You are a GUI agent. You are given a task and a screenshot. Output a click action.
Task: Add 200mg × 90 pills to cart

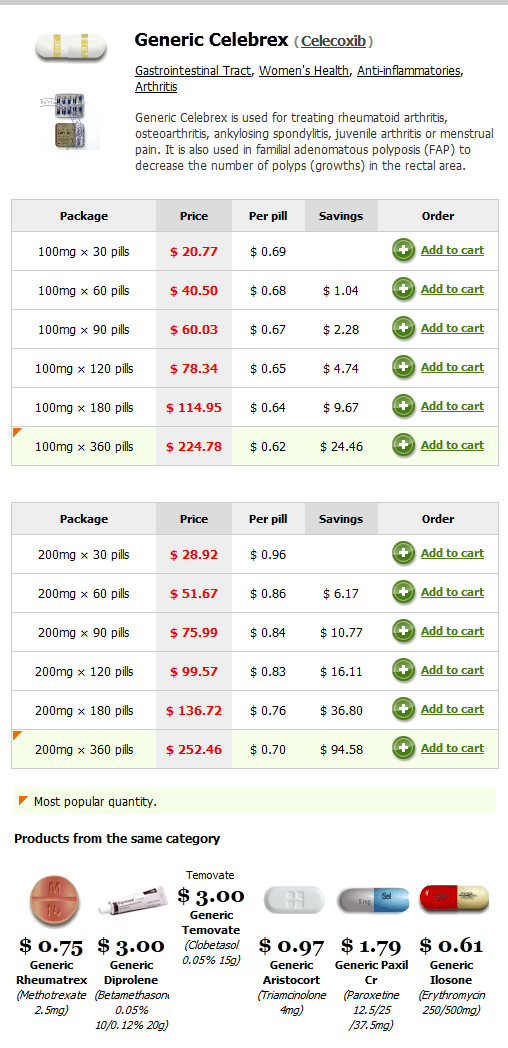pos(453,631)
